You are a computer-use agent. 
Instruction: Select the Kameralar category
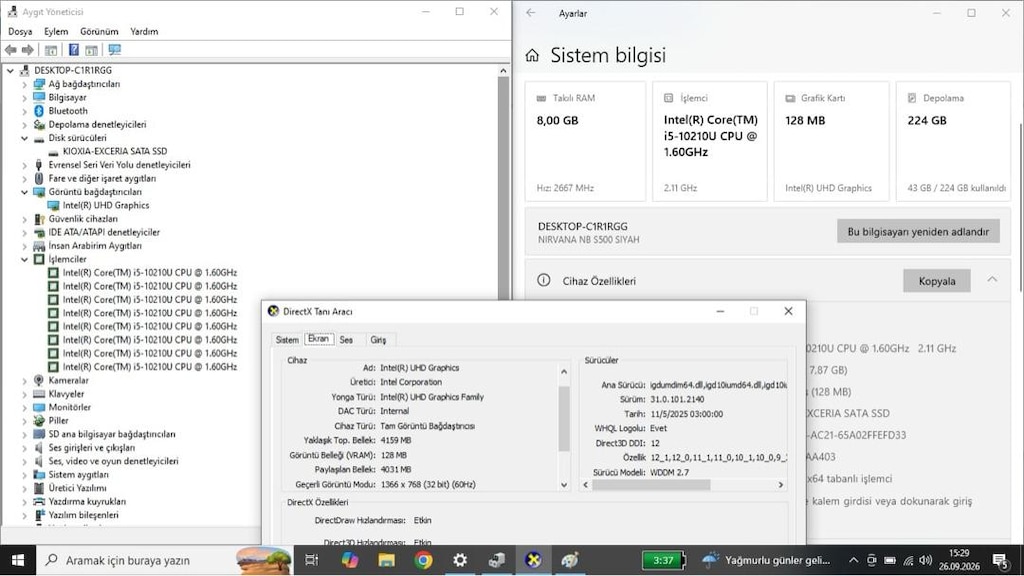68,381
